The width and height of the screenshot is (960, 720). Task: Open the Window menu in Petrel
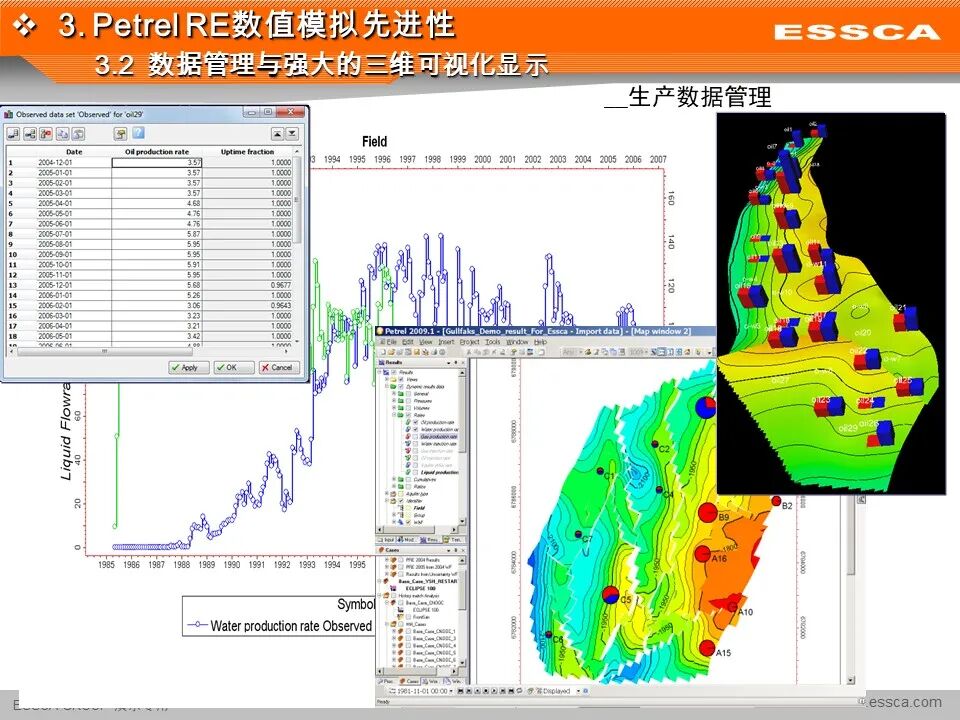(x=517, y=342)
